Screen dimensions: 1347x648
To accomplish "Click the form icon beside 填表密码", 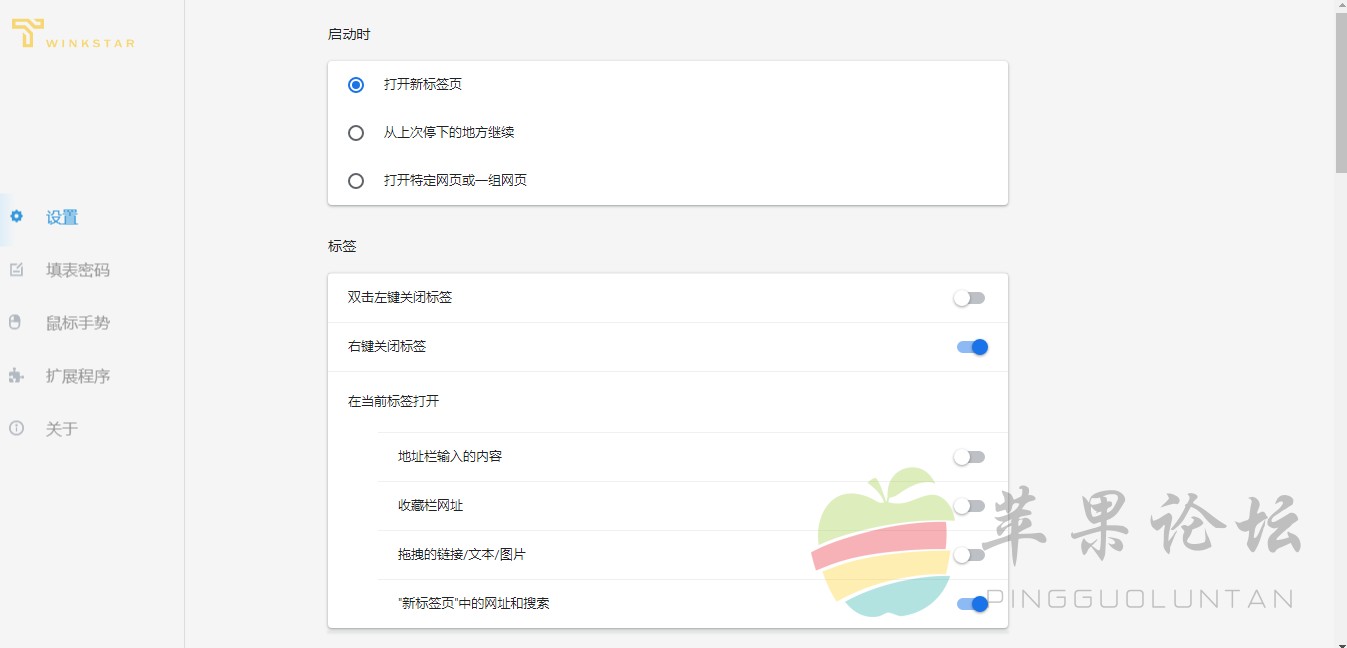I will coord(16,269).
